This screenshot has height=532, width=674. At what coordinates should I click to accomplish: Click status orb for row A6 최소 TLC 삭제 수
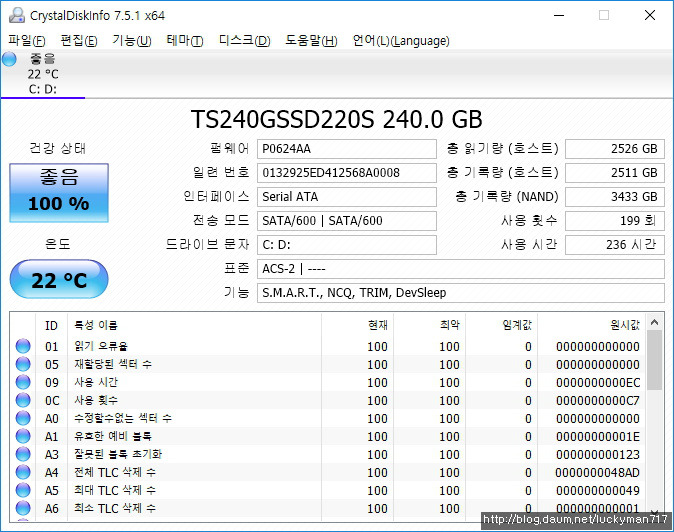point(23,508)
